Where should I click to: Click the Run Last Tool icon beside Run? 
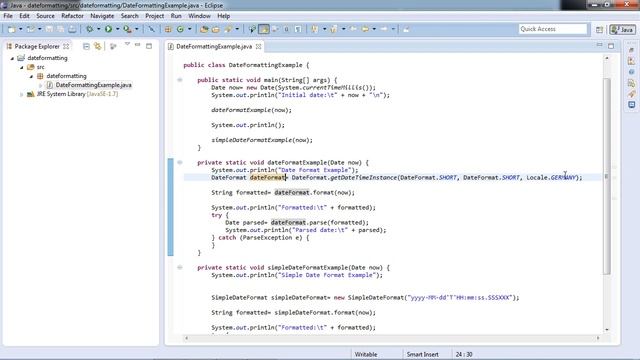[127, 29]
